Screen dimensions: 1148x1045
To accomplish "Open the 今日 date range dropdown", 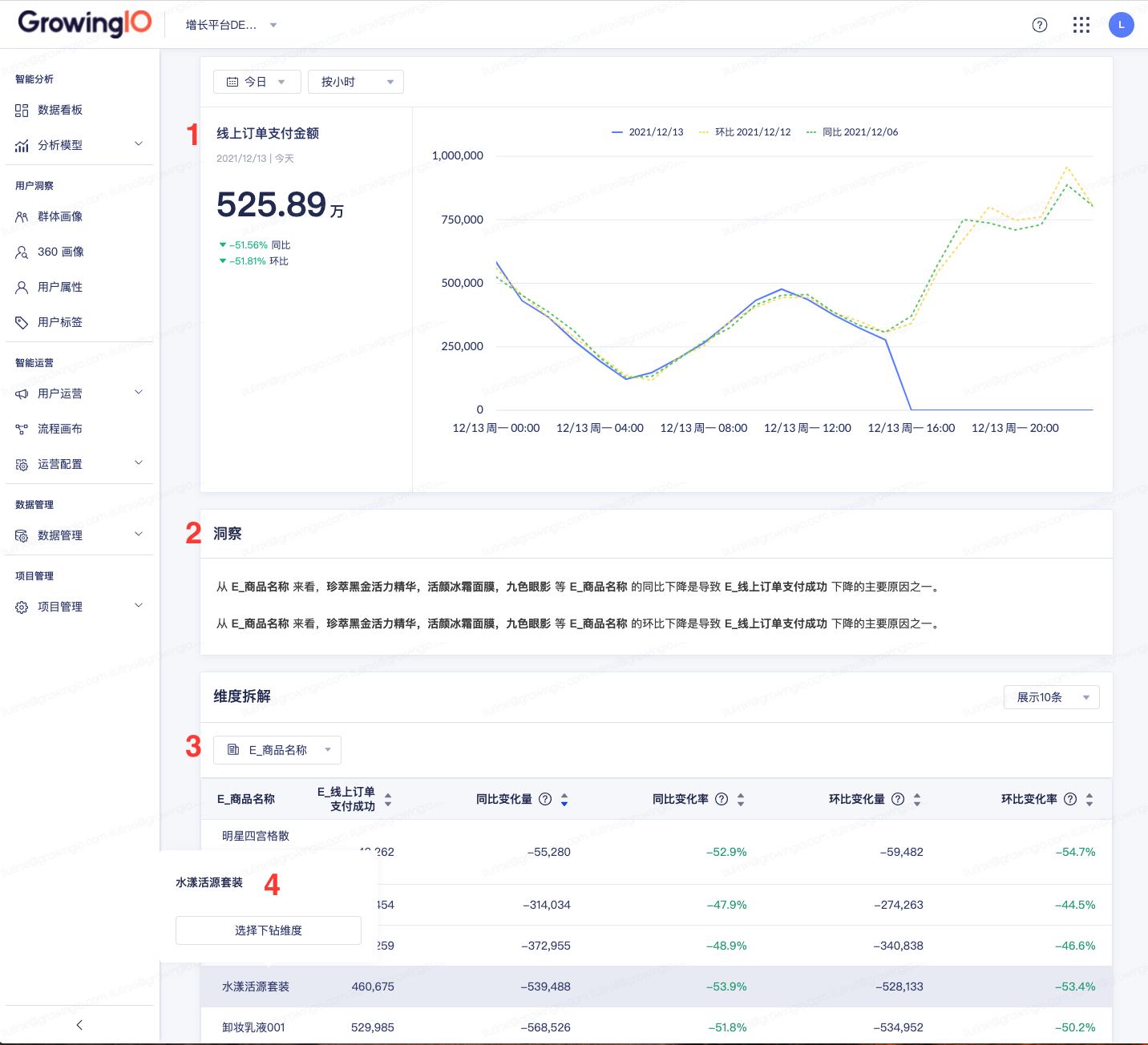I will coord(257,82).
